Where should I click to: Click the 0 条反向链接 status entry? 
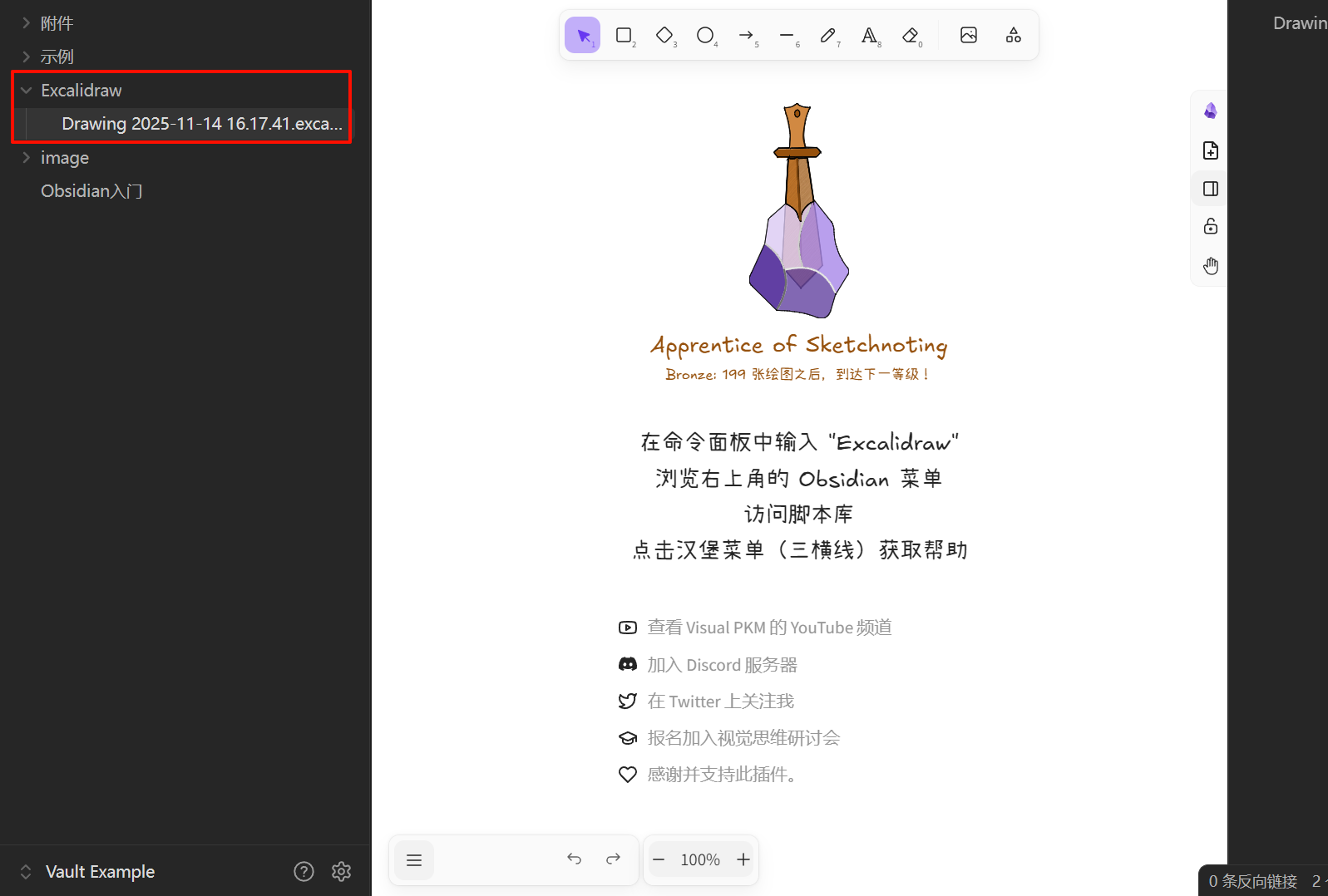(1252, 881)
